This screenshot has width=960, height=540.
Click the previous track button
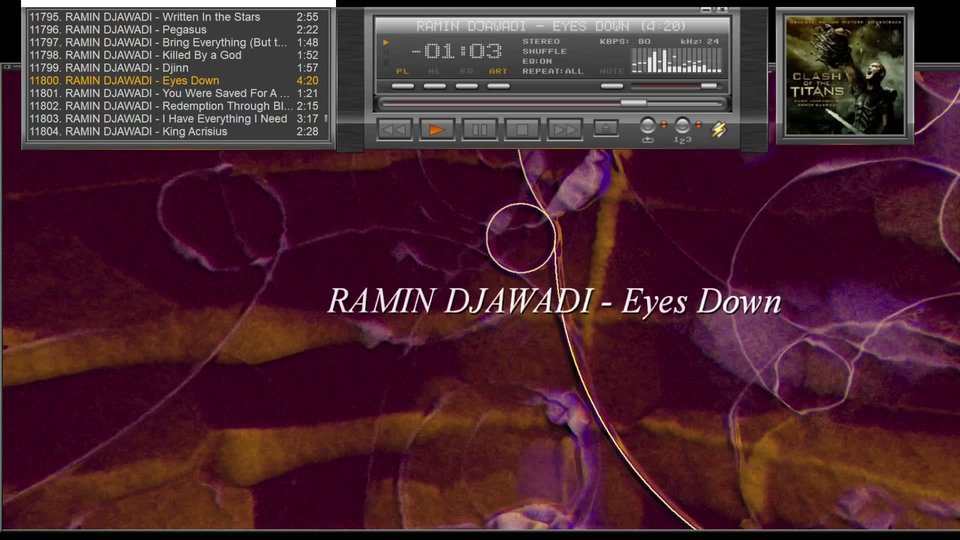coord(394,129)
